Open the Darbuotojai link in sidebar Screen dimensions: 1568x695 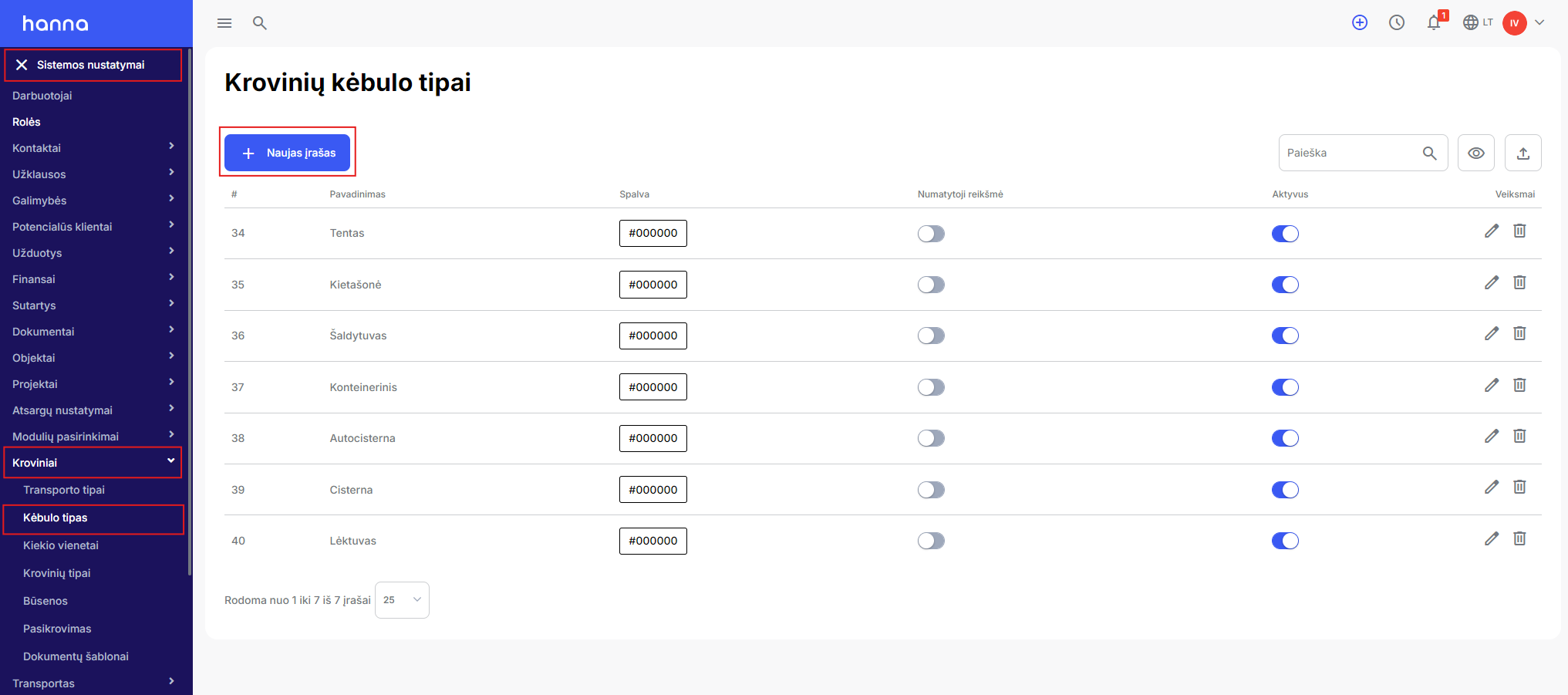[x=42, y=96]
